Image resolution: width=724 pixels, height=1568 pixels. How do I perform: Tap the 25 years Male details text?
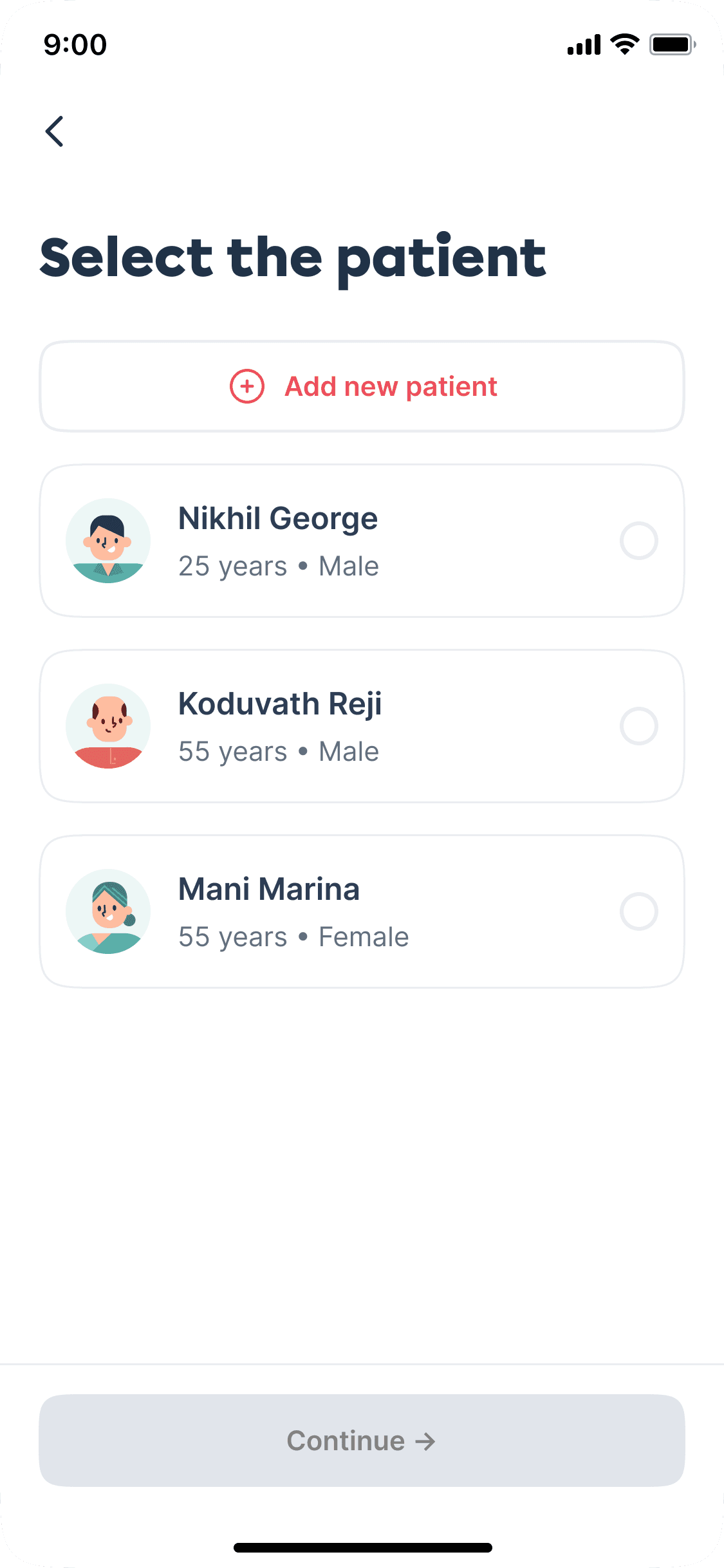(x=279, y=566)
